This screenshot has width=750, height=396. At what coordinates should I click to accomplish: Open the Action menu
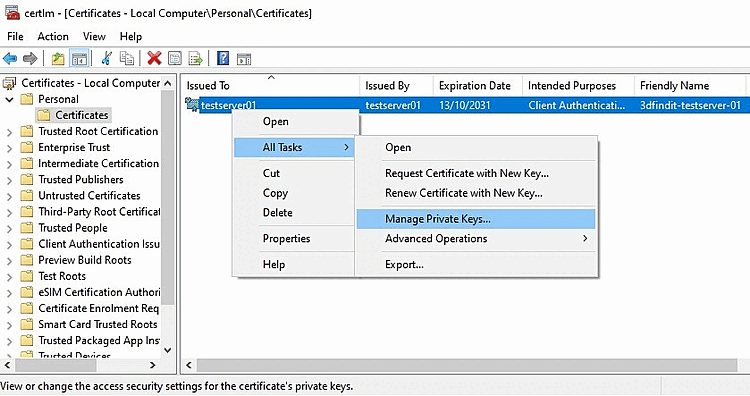(53, 36)
